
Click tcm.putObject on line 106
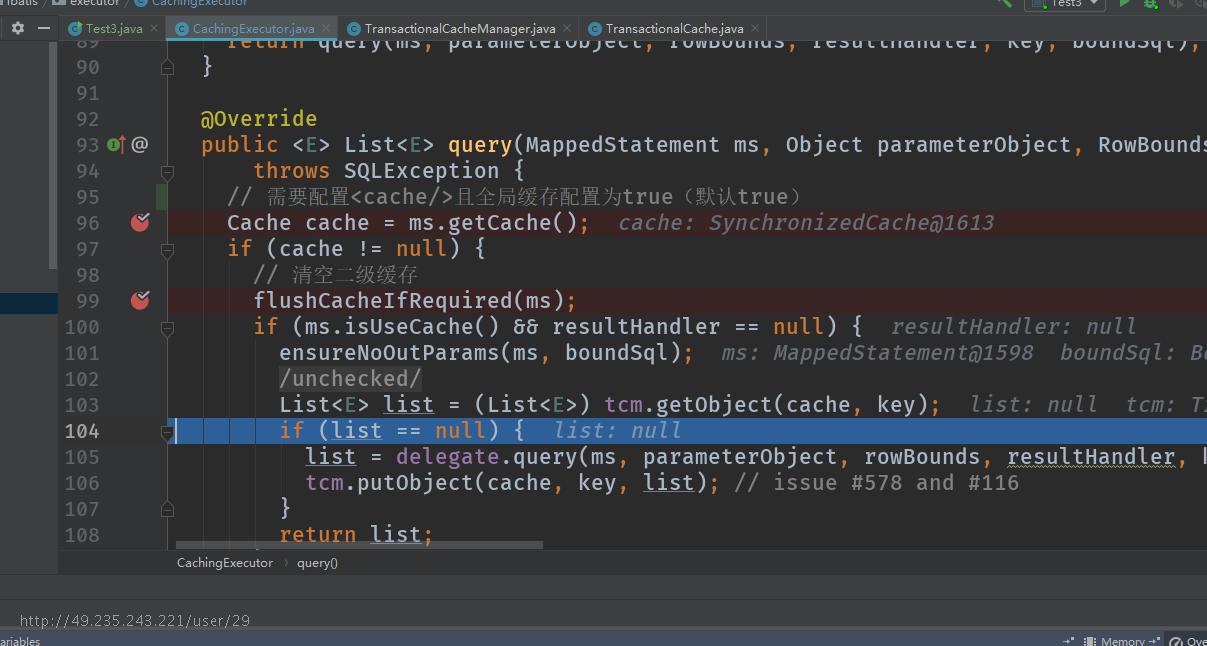click(x=389, y=483)
